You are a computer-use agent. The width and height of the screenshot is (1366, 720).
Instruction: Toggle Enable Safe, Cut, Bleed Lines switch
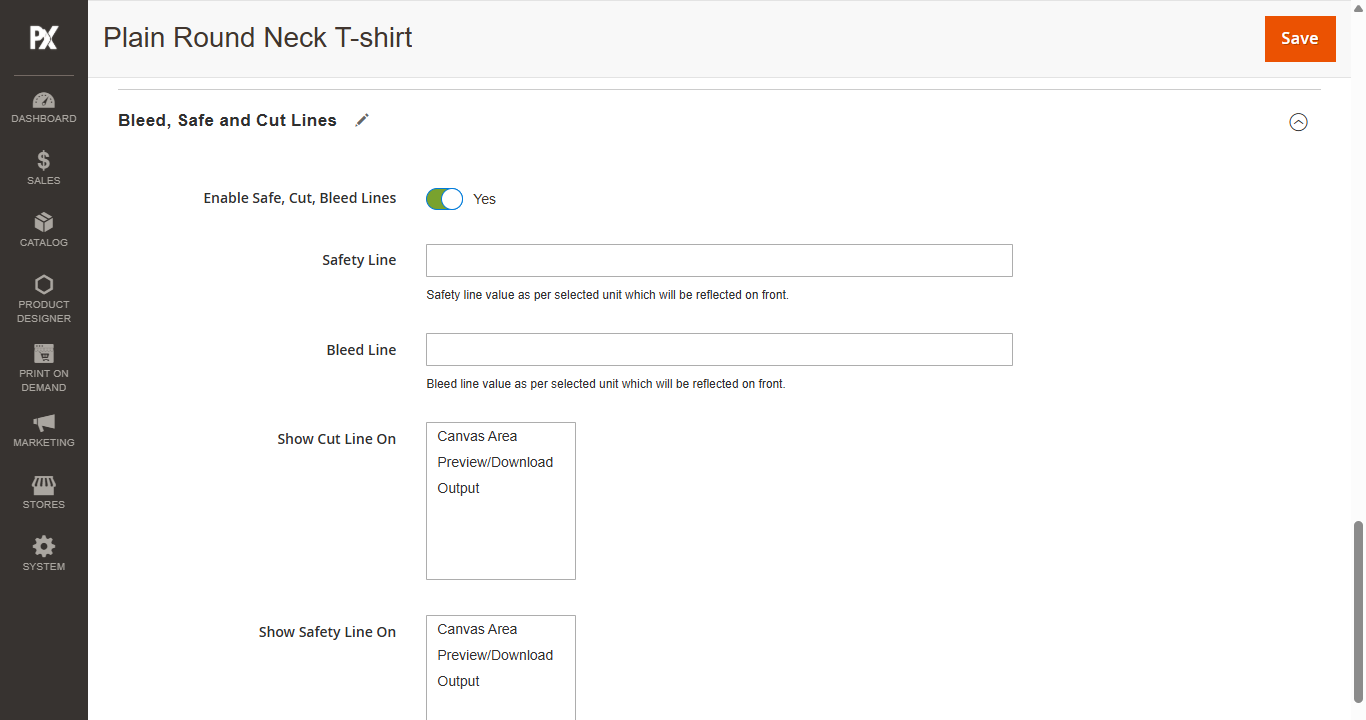click(x=445, y=199)
